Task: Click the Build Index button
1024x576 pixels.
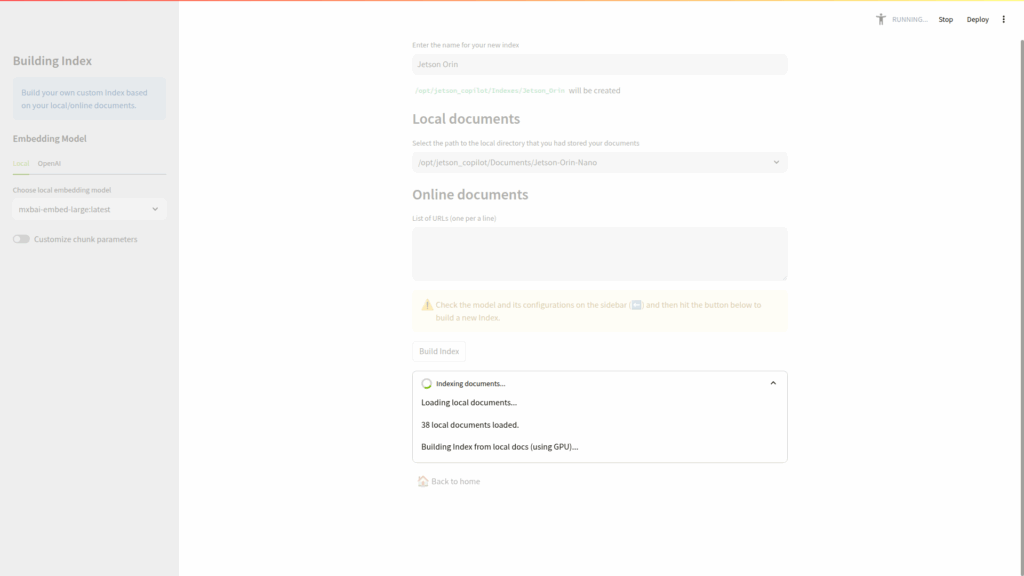Action: (439, 351)
